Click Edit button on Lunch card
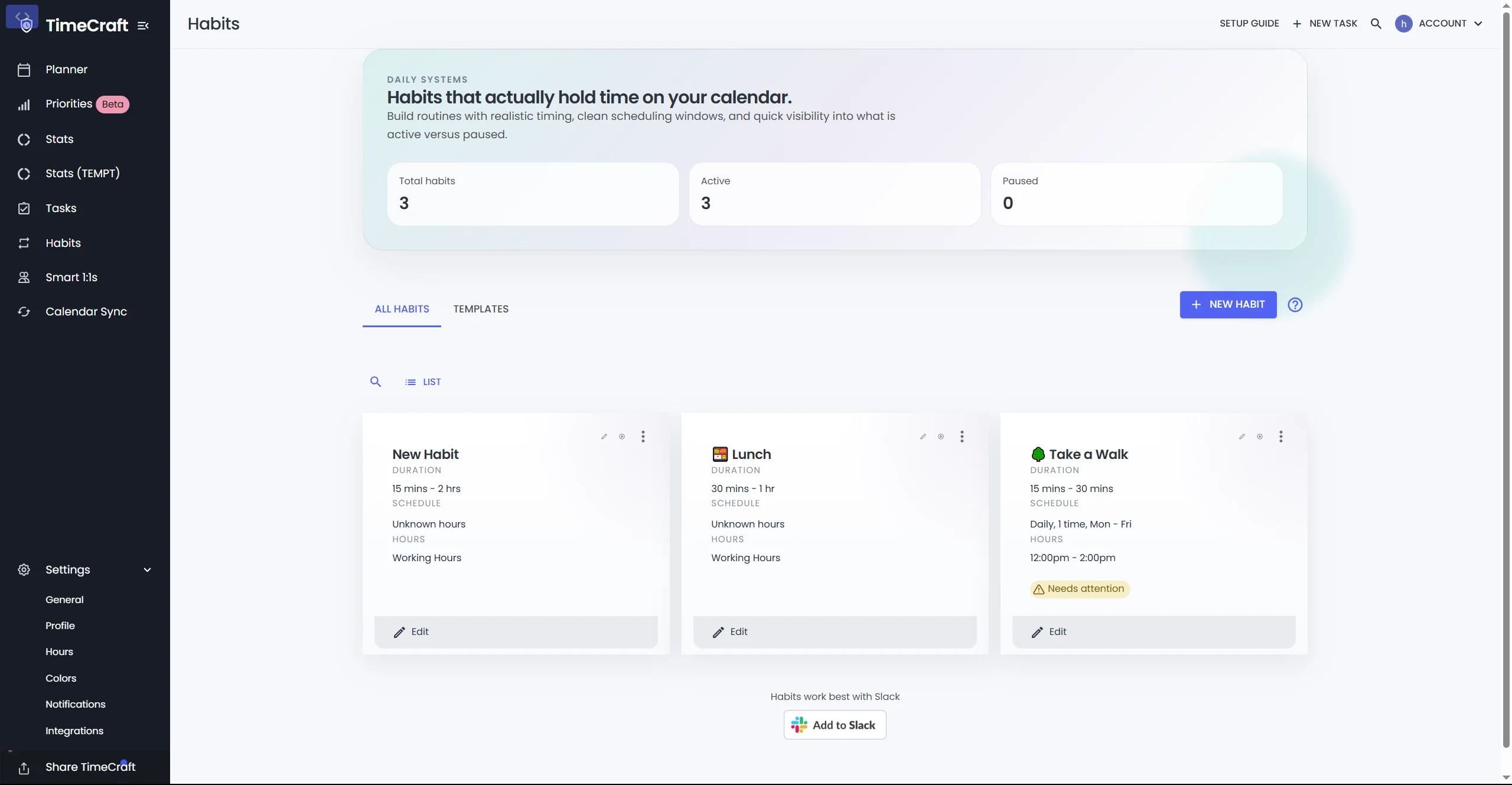 [835, 632]
